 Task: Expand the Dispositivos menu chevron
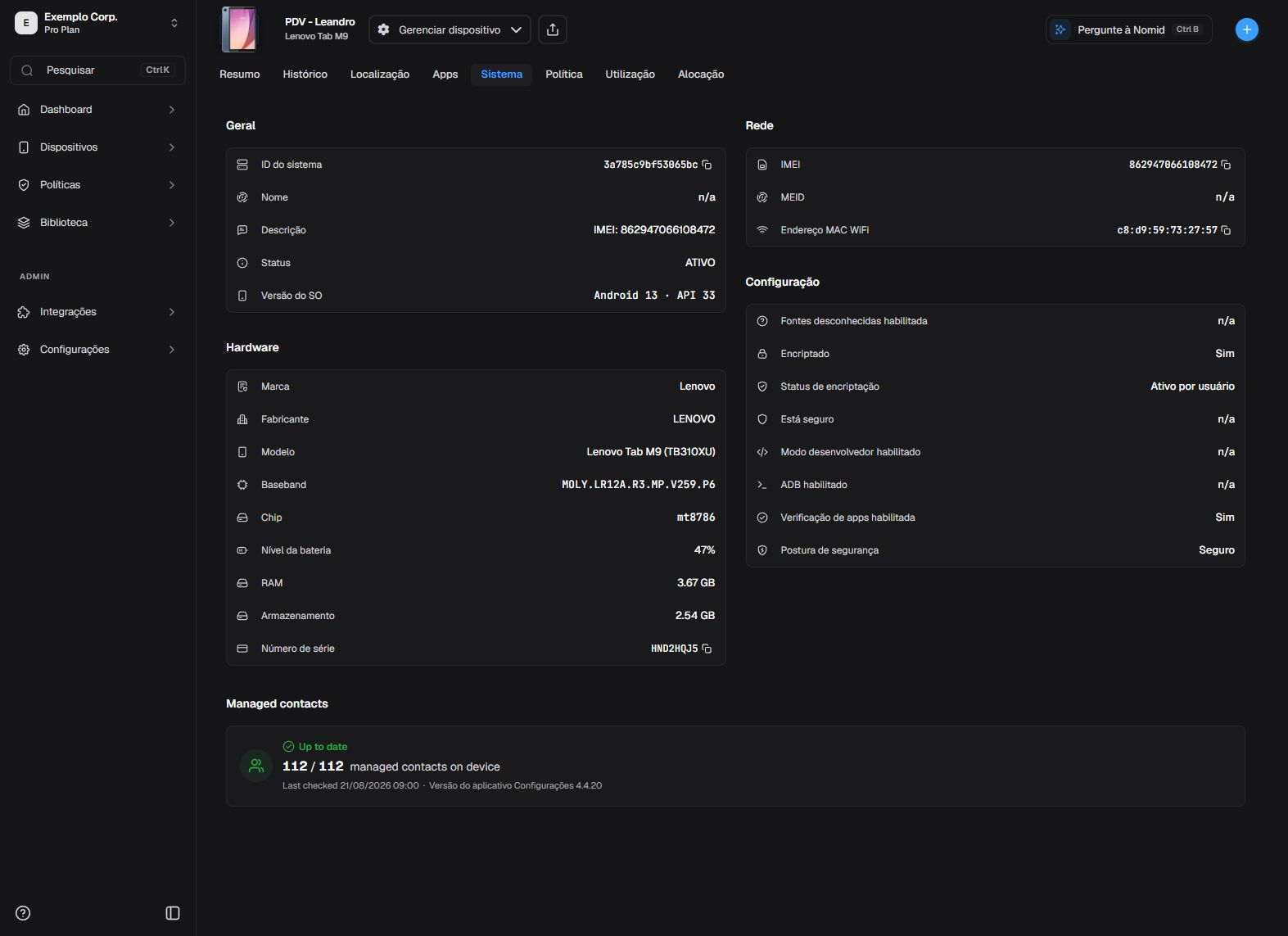point(172,147)
